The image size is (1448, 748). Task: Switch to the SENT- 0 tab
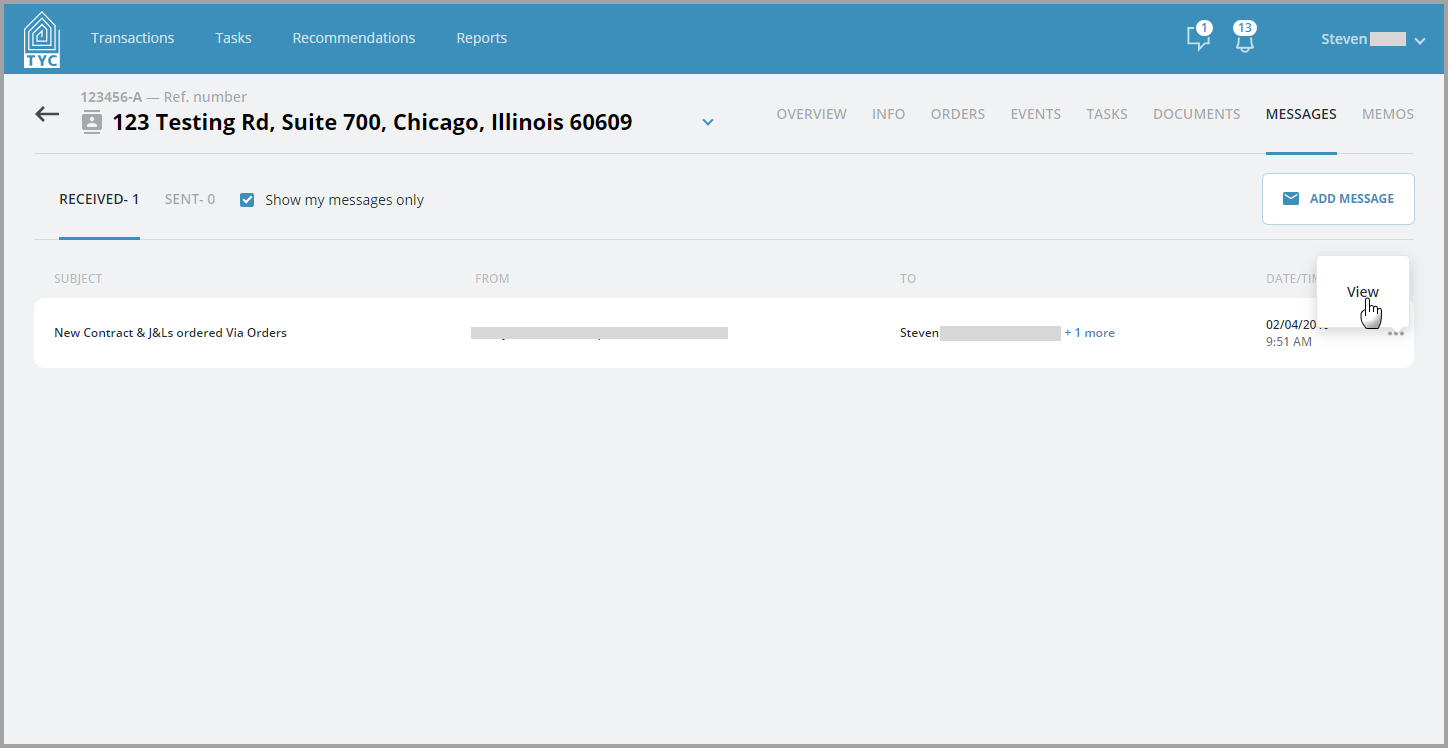tap(190, 199)
